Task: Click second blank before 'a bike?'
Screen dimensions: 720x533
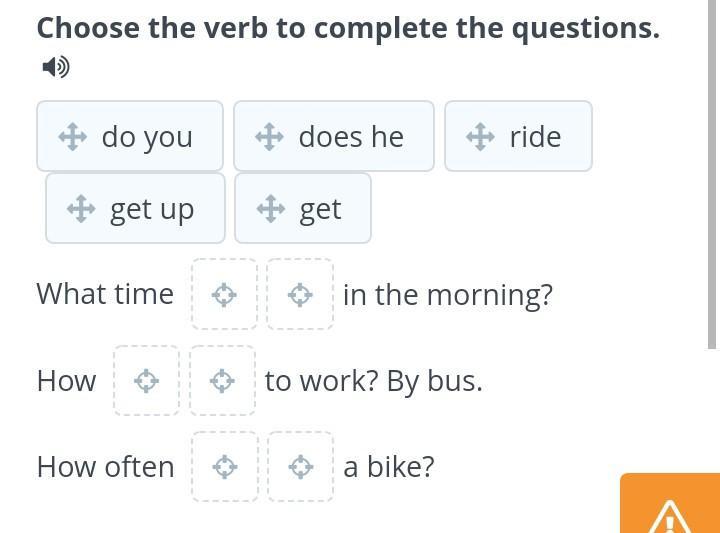Action: pyautogui.click(x=300, y=467)
